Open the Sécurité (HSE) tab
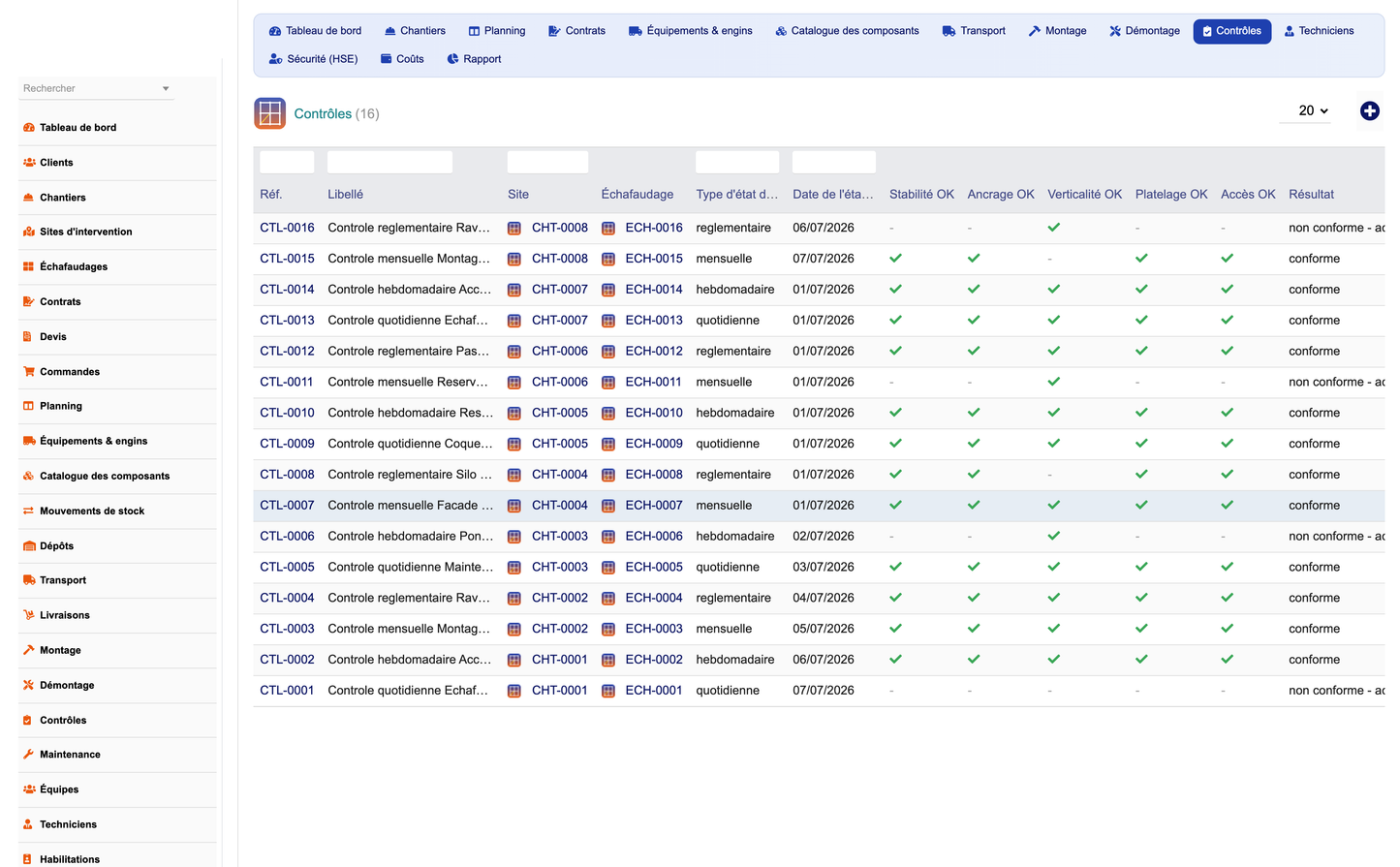Screen dimensions: 1400x867 [313, 59]
